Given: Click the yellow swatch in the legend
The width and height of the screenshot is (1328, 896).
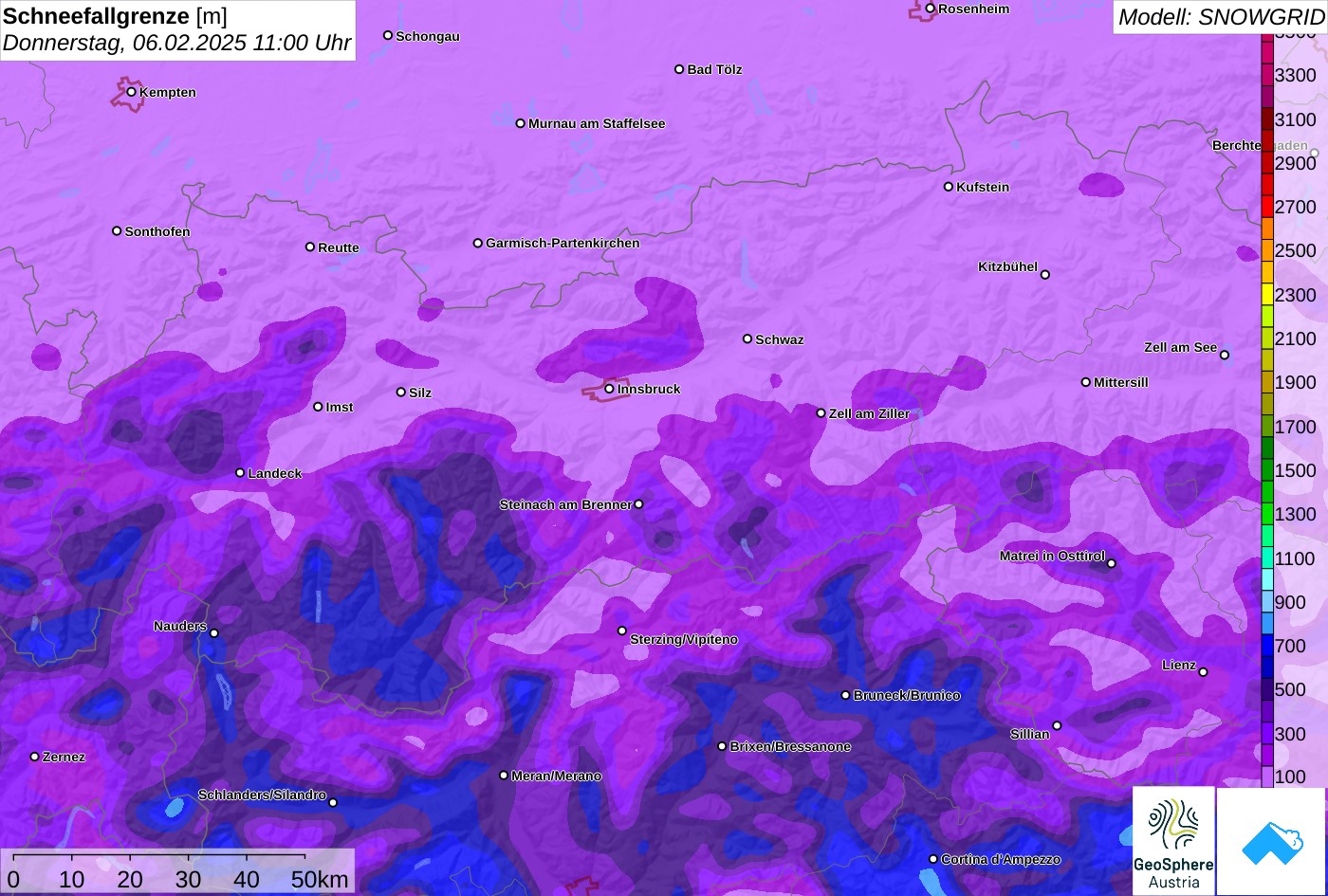Looking at the screenshot, I should point(1267,295).
